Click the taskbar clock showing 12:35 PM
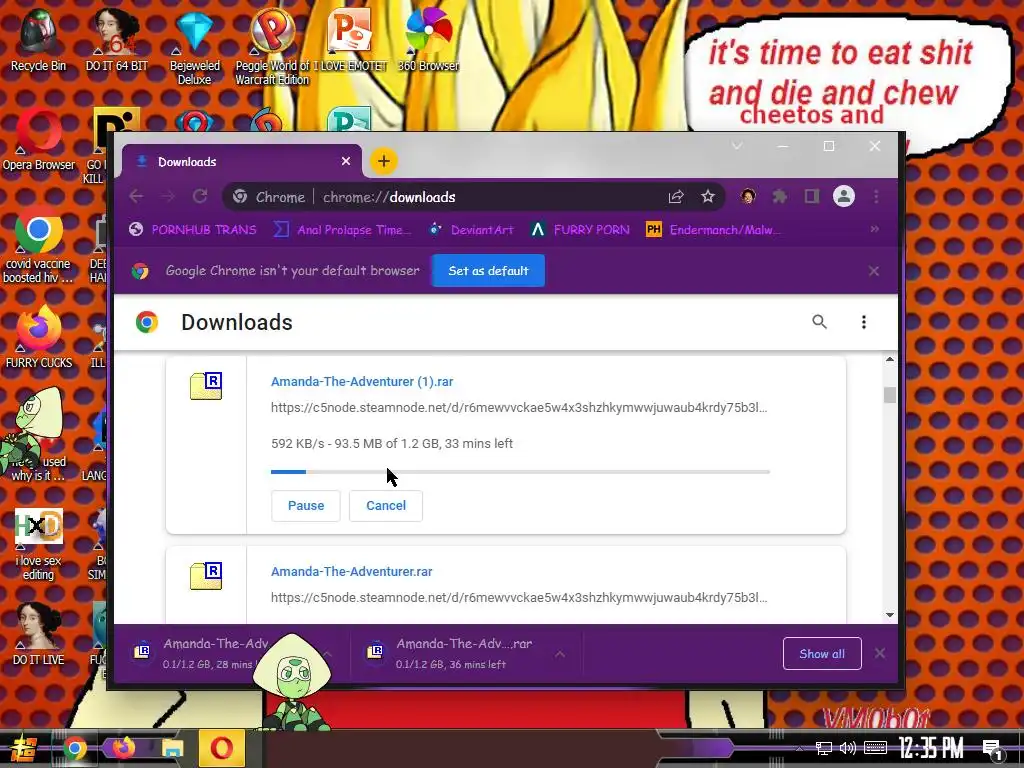Viewport: 1024px width, 768px height. pos(931,748)
